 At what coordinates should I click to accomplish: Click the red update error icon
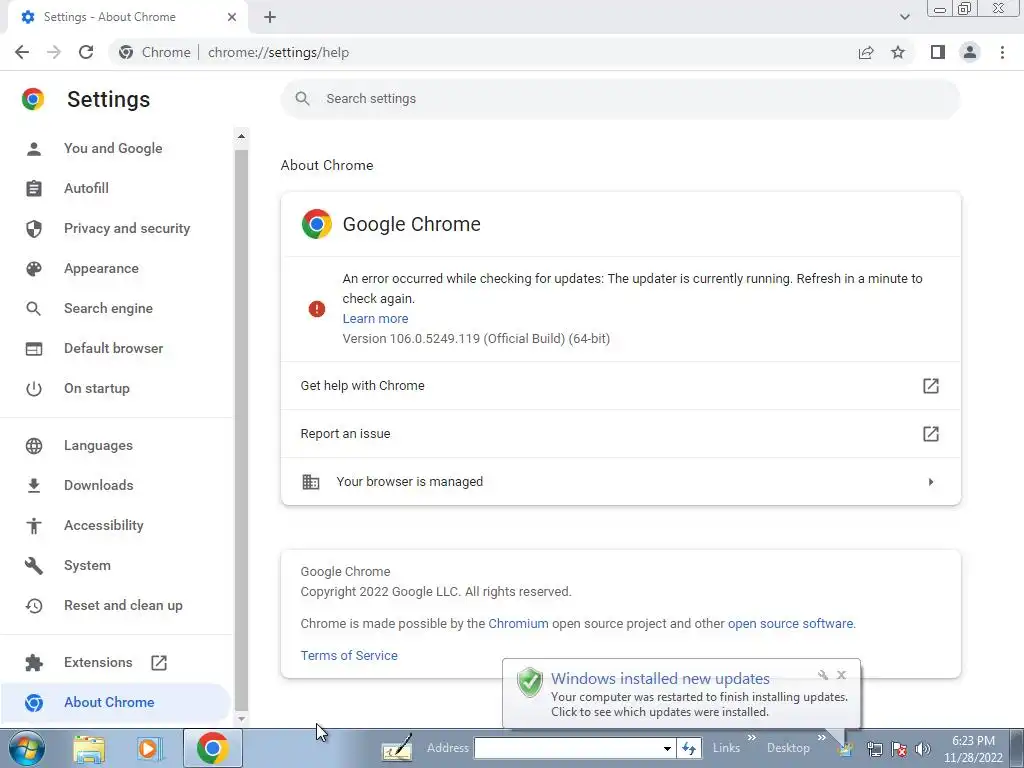tap(317, 309)
